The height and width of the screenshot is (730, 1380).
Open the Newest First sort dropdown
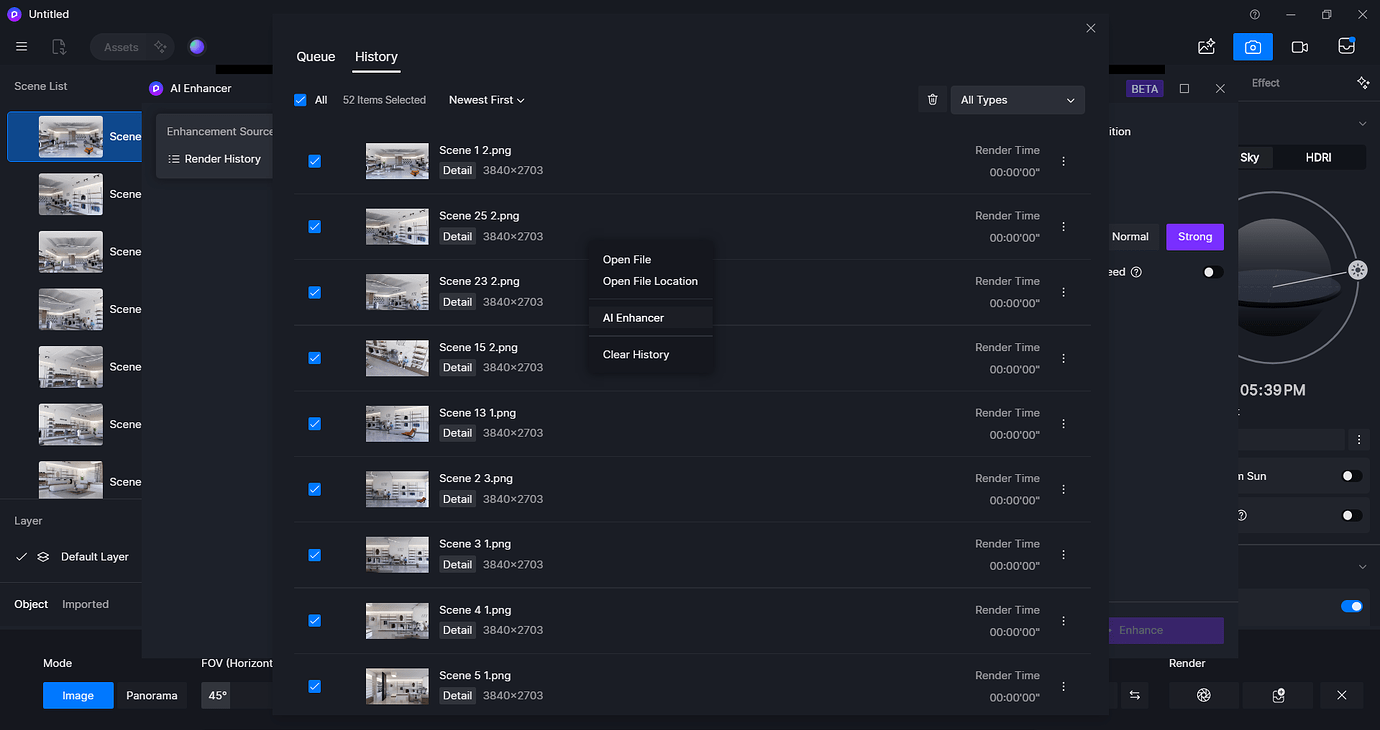pyautogui.click(x=487, y=100)
